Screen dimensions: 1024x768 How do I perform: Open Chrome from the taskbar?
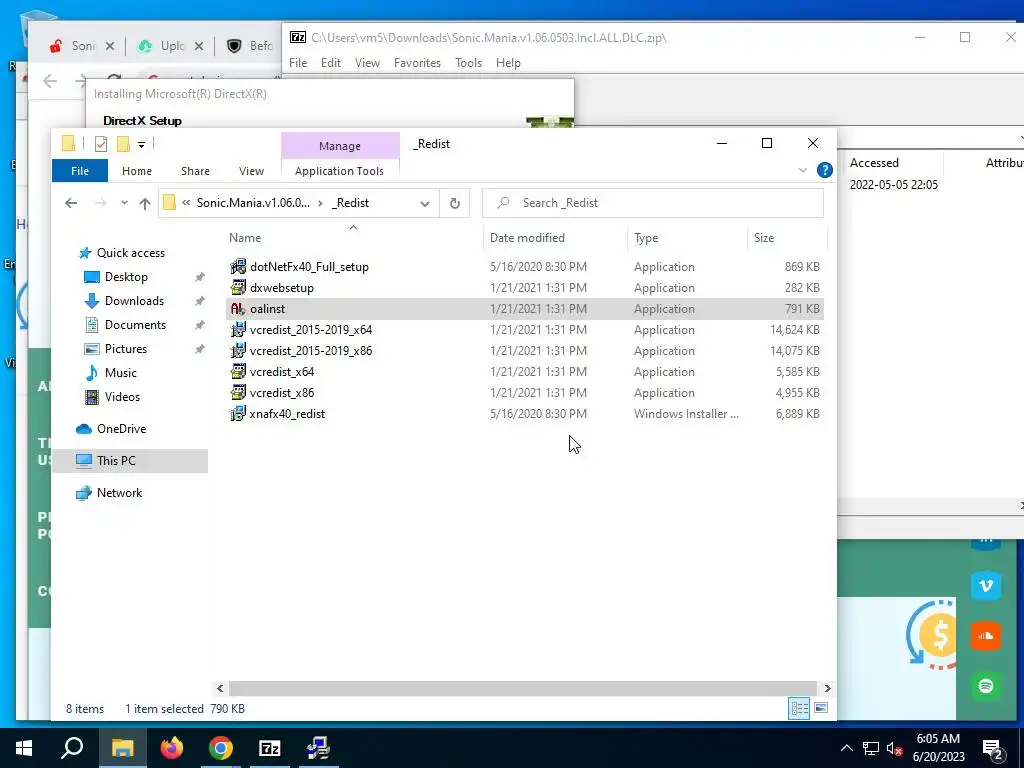[221, 748]
